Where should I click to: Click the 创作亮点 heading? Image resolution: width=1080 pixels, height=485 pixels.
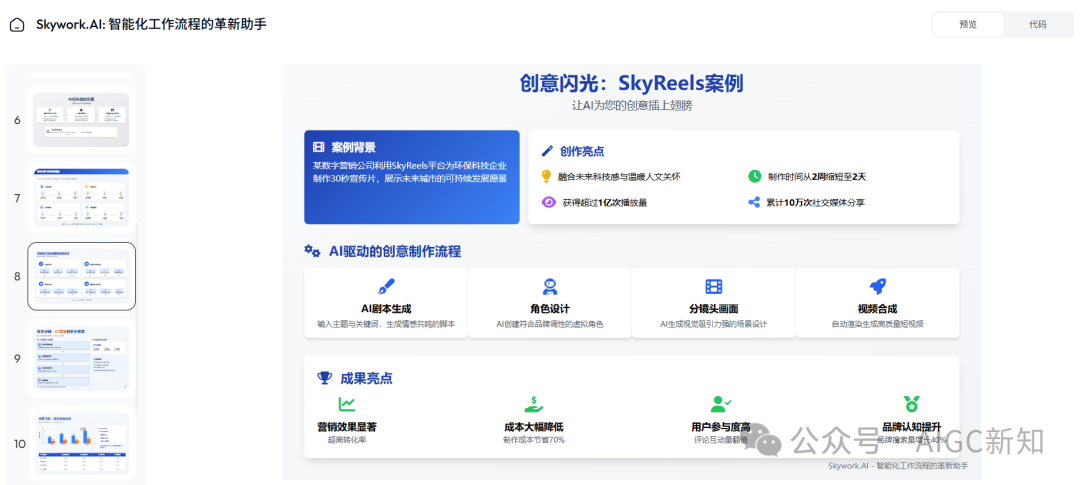[582, 151]
